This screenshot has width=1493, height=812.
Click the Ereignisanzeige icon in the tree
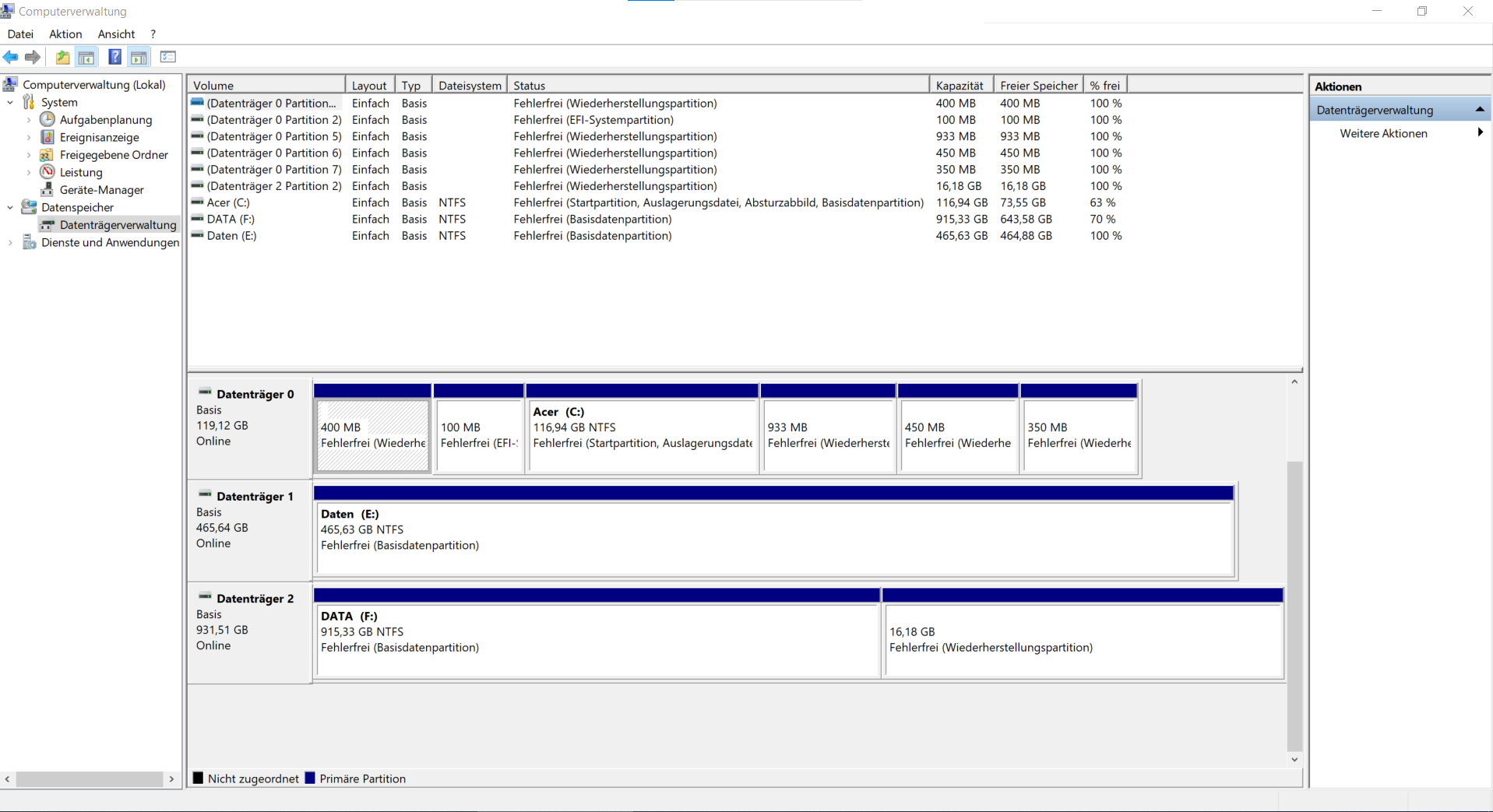click(47, 137)
